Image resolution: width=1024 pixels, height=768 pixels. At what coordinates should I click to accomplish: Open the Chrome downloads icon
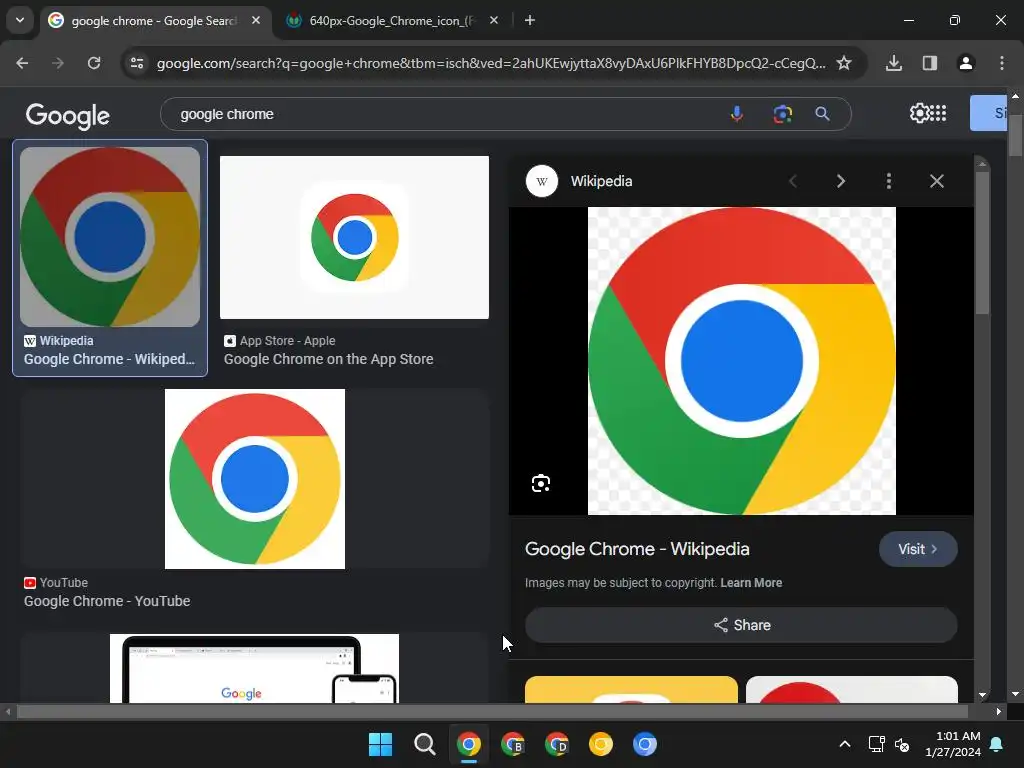pos(894,63)
